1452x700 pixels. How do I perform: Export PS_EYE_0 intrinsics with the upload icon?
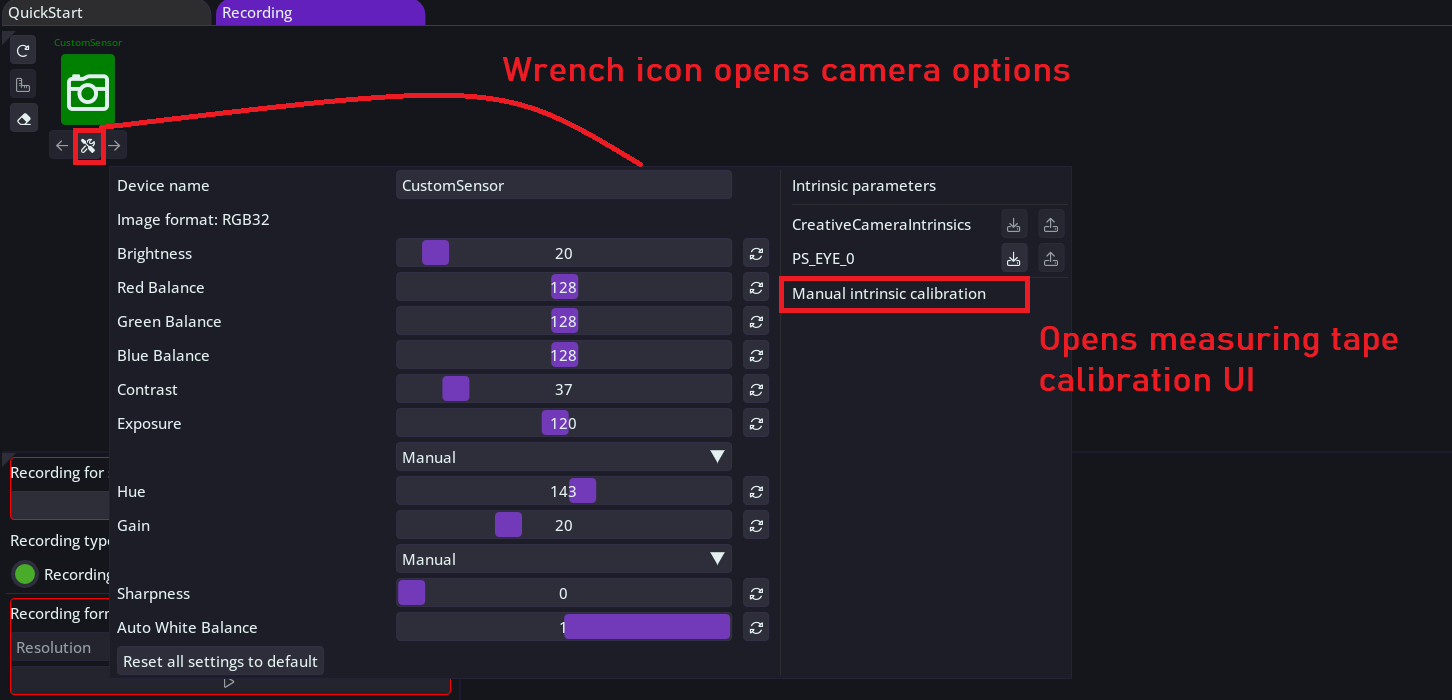(1051, 259)
